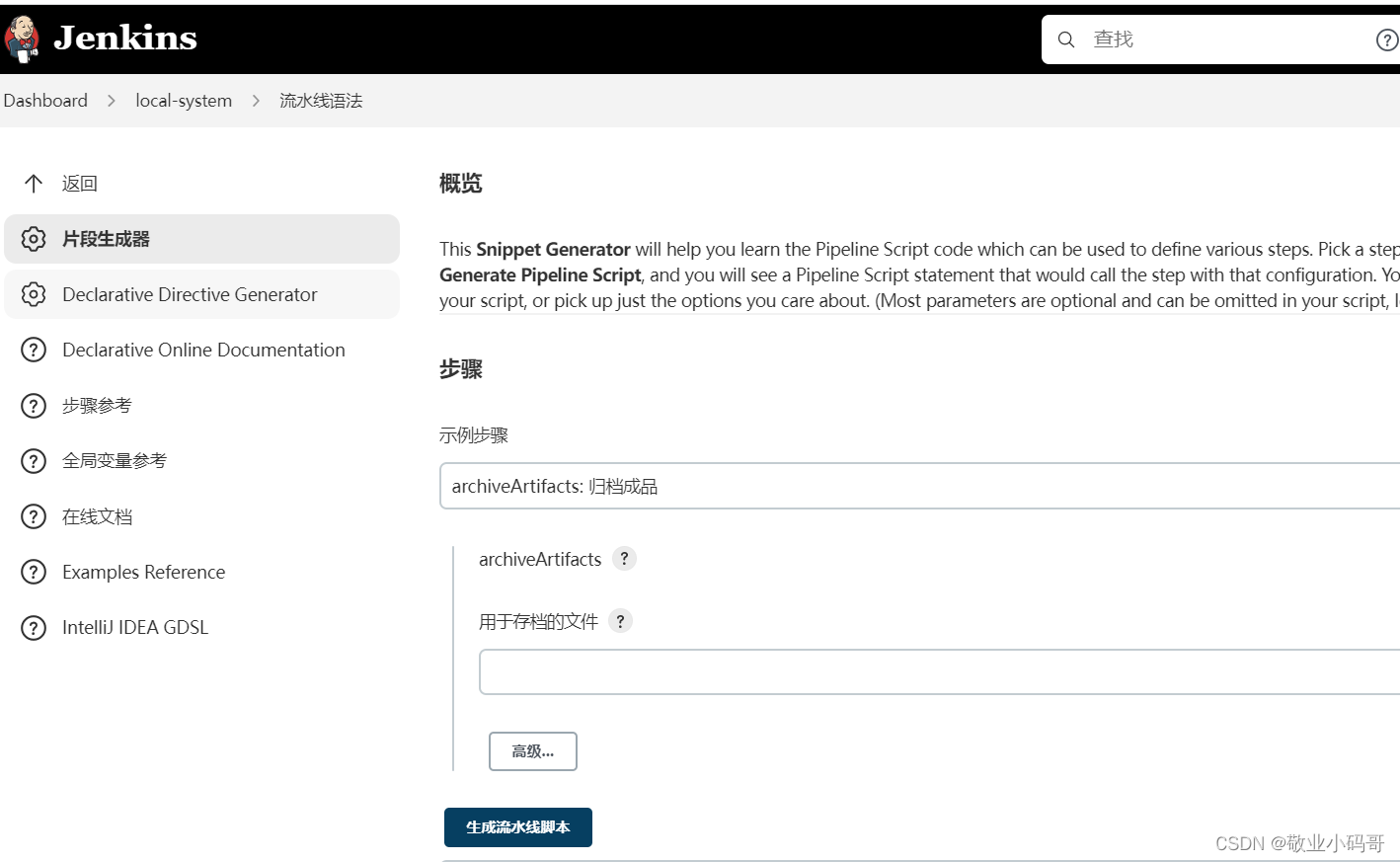Viewport: 1400px width, 862px height.
Task: Expand the 高级... advanced options button
Action: pyautogui.click(x=533, y=751)
